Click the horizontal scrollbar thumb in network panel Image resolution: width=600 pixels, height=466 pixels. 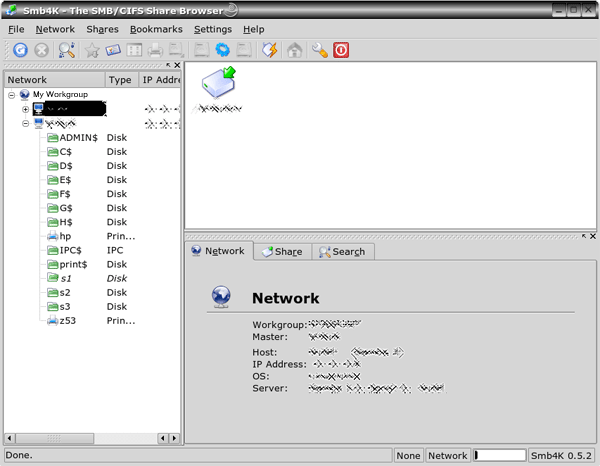(x=54, y=438)
